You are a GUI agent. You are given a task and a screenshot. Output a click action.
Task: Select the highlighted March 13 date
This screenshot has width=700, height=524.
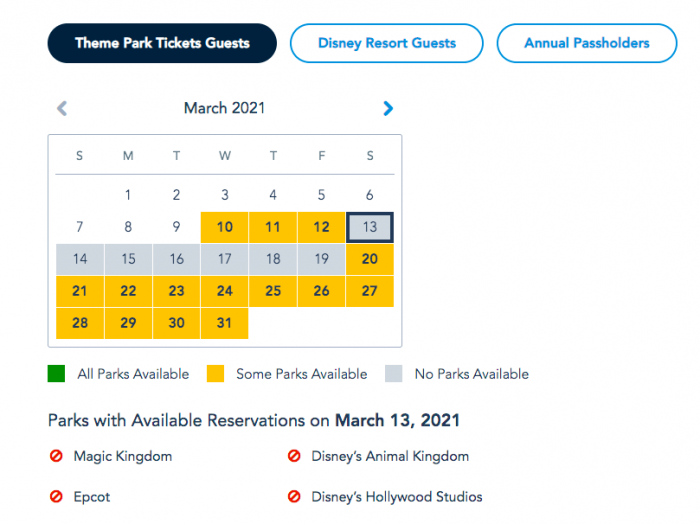coord(370,227)
